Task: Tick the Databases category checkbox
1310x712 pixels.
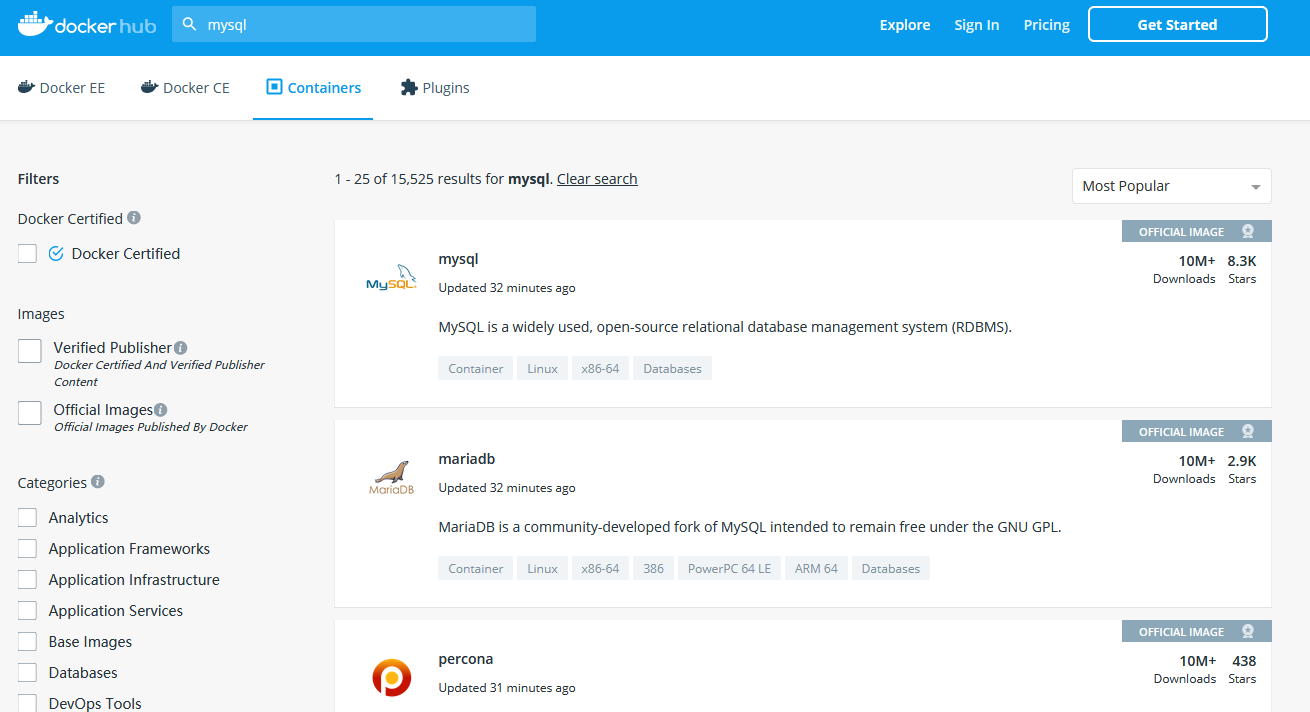Action: [28, 673]
